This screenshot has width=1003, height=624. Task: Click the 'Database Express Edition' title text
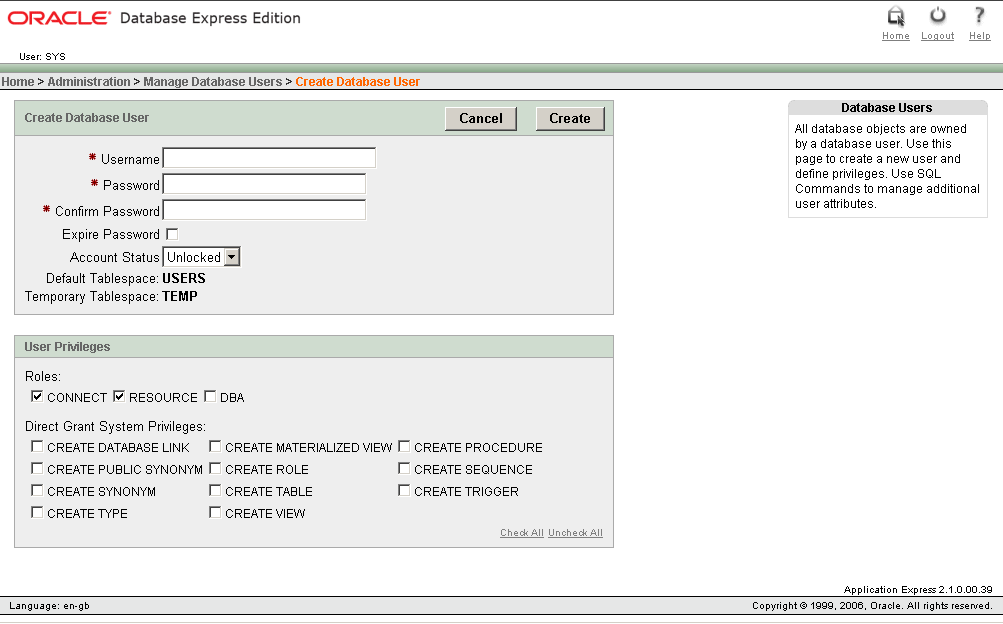click(210, 18)
